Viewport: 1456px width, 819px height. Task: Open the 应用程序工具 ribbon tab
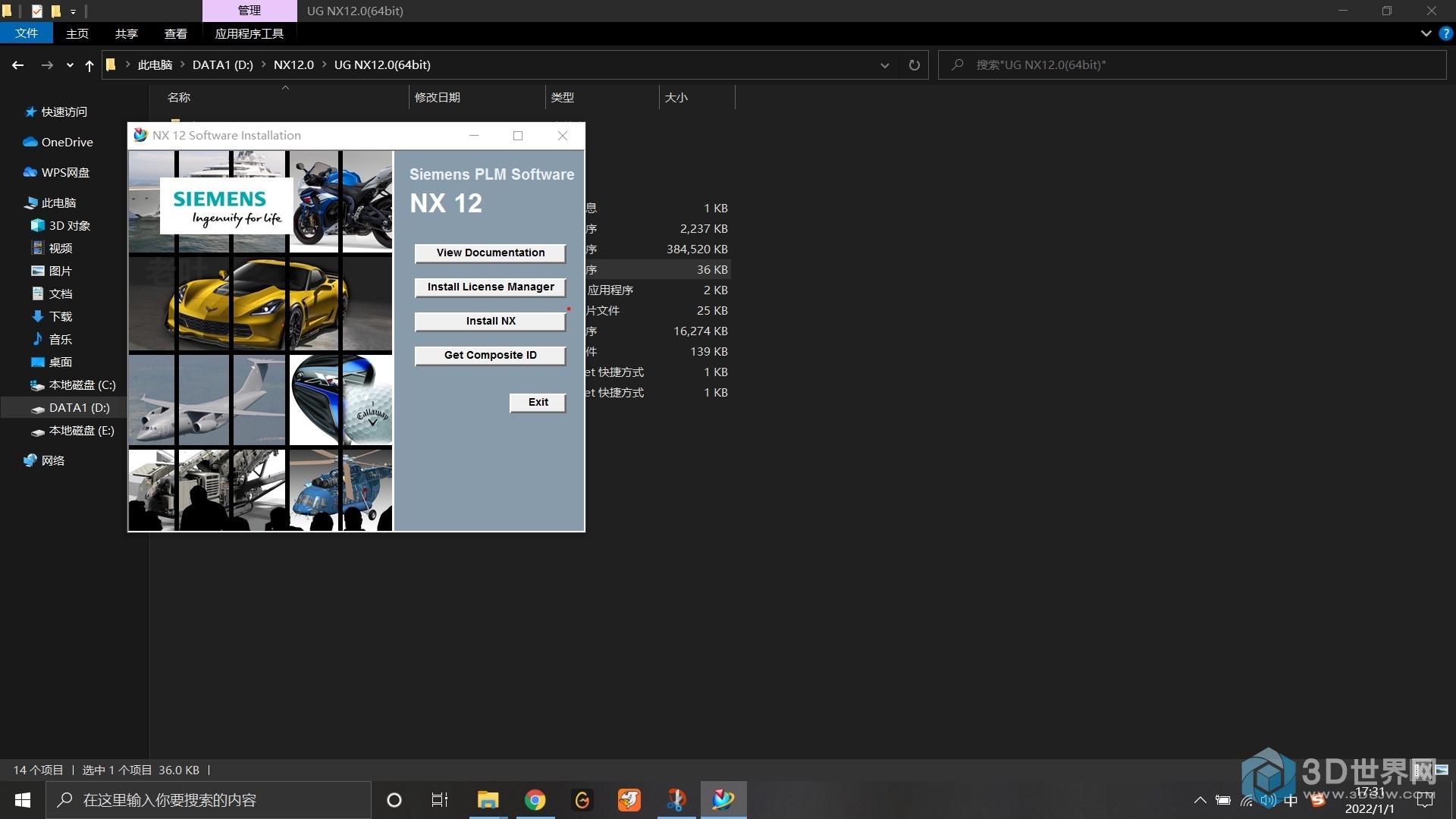tap(249, 33)
